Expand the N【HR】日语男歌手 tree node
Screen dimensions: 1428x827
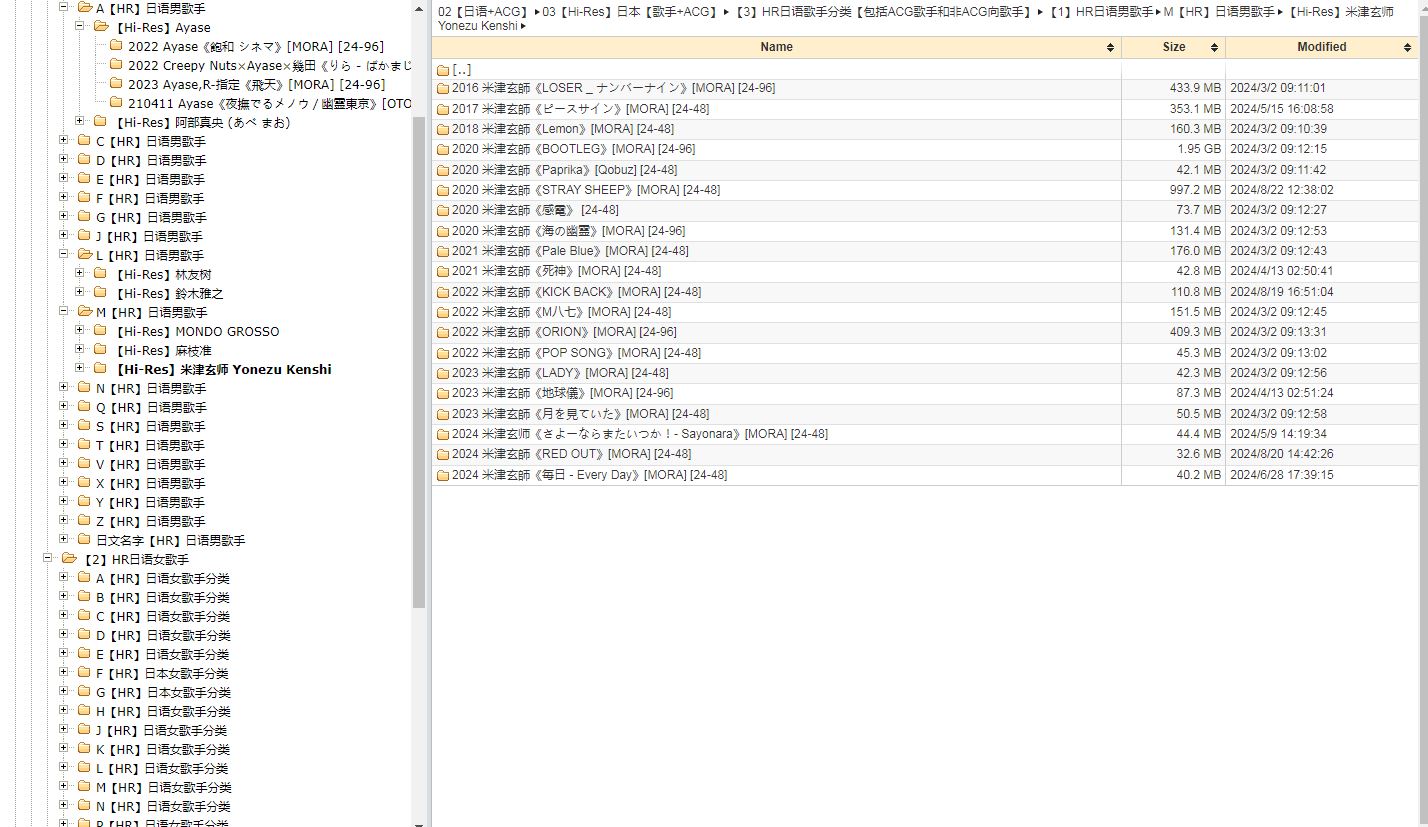click(x=64, y=388)
